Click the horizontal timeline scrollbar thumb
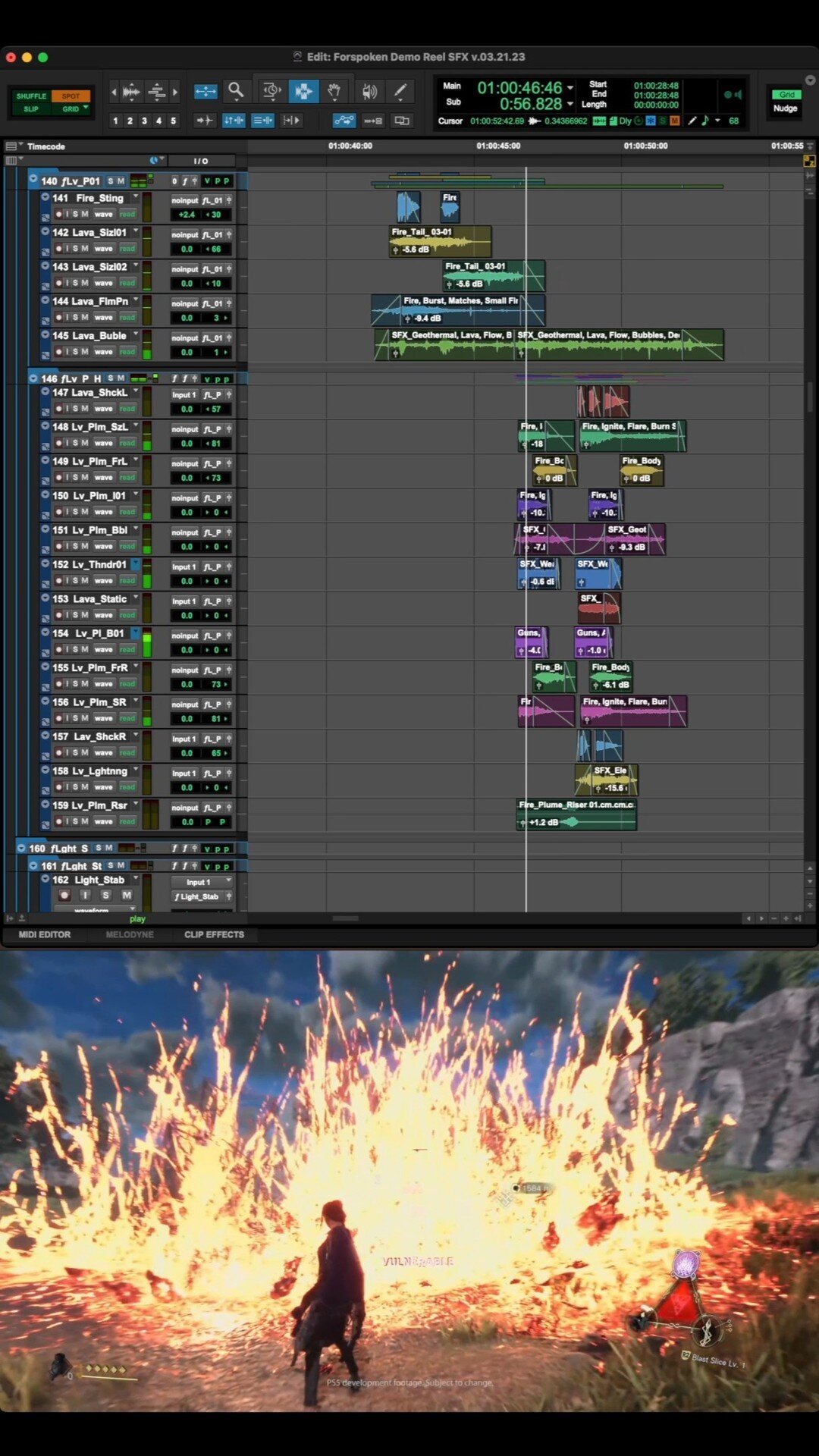The height and width of the screenshot is (1456, 819). click(x=346, y=918)
